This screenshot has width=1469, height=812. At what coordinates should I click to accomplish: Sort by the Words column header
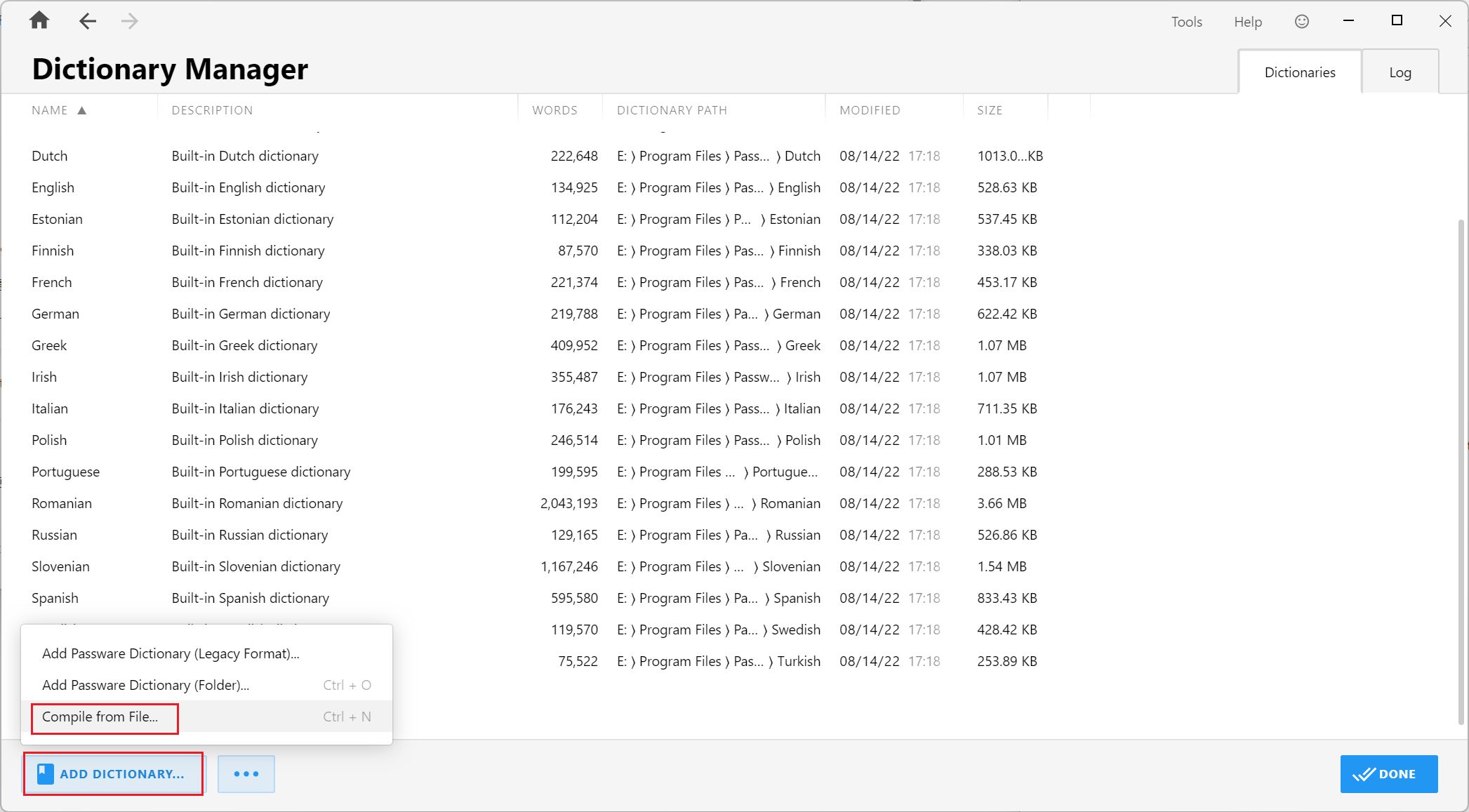(x=554, y=110)
